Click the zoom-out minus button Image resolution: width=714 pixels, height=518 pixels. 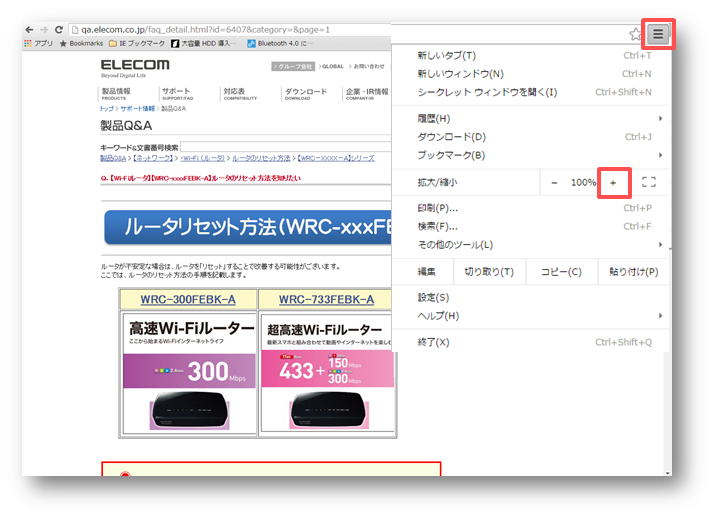[554, 183]
